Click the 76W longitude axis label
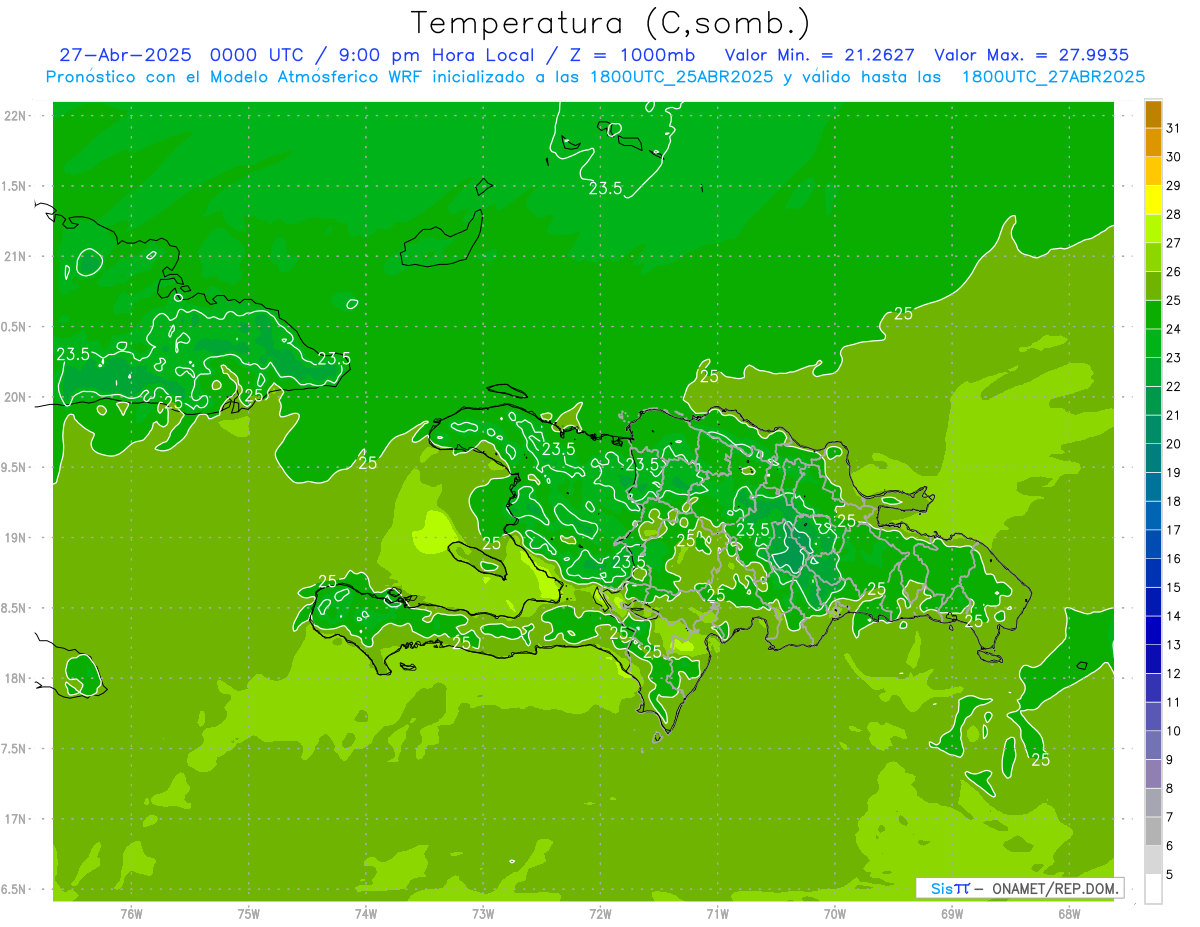Screen dimensions: 1200x927 pyautogui.click(x=131, y=913)
